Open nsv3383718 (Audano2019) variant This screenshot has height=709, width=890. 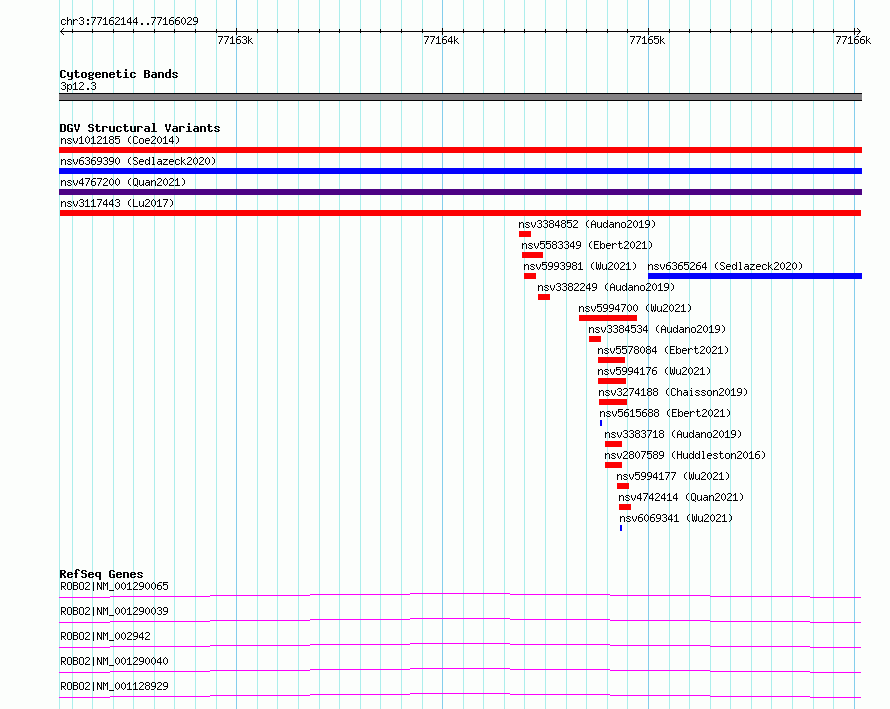673,434
